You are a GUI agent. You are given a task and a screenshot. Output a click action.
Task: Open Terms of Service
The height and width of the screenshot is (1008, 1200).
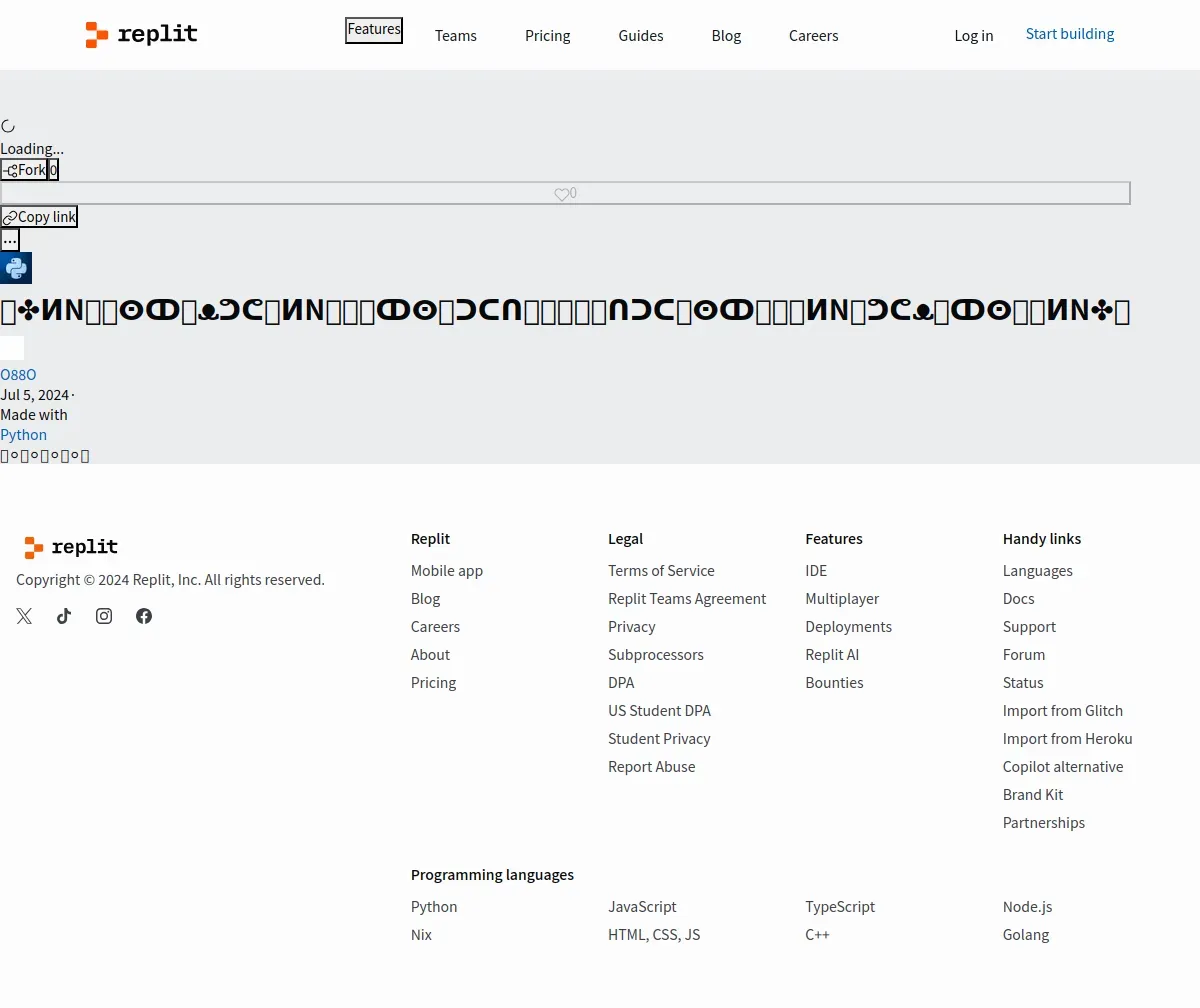[662, 571]
